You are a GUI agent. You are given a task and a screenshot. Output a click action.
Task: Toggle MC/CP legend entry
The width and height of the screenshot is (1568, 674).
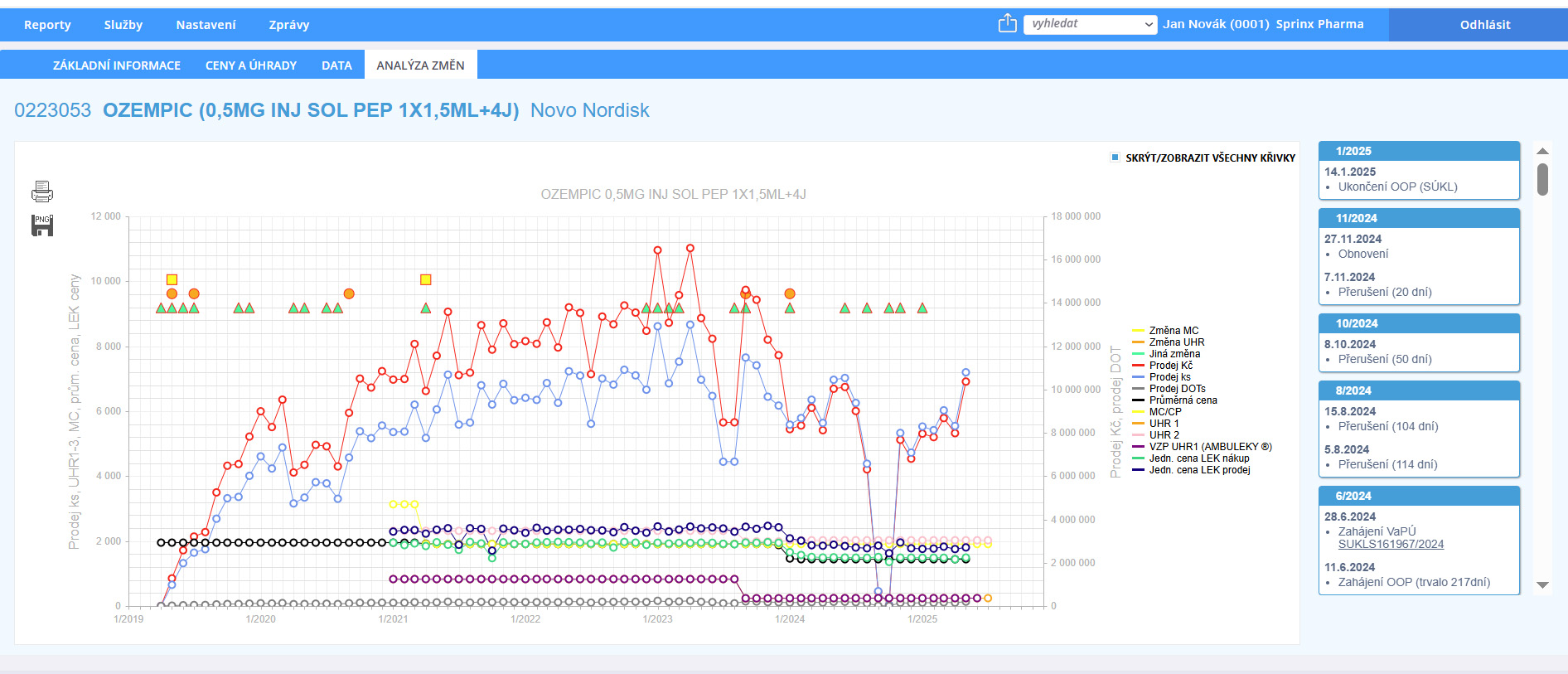coord(1157,412)
